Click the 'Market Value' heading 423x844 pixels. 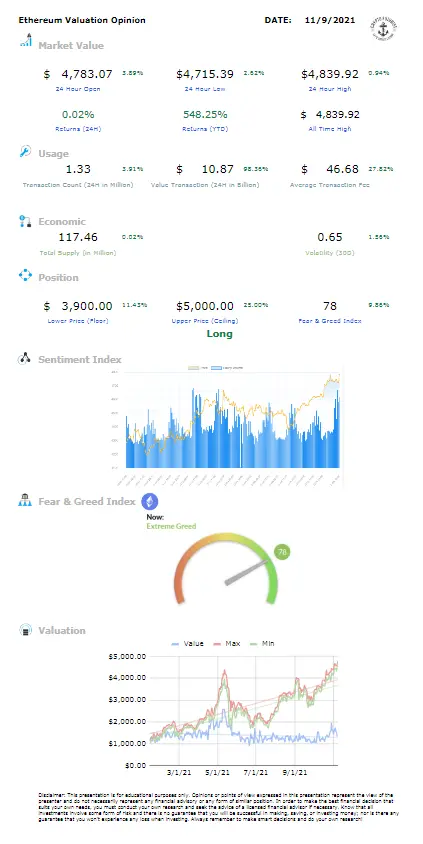pyautogui.click(x=70, y=46)
